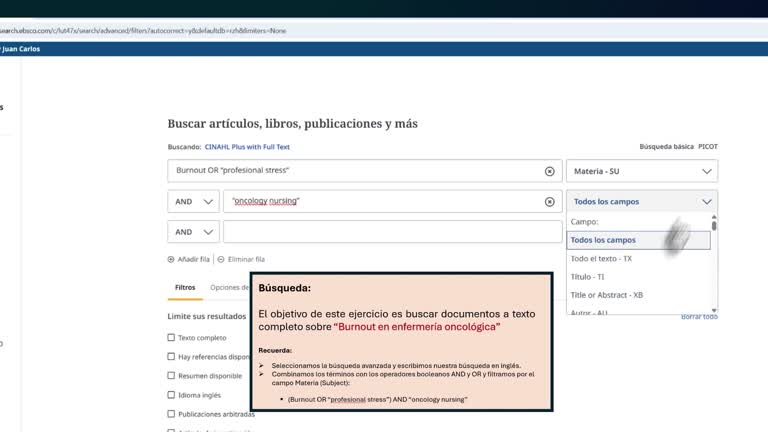Open the AND operator dropdown on second row

(193, 201)
